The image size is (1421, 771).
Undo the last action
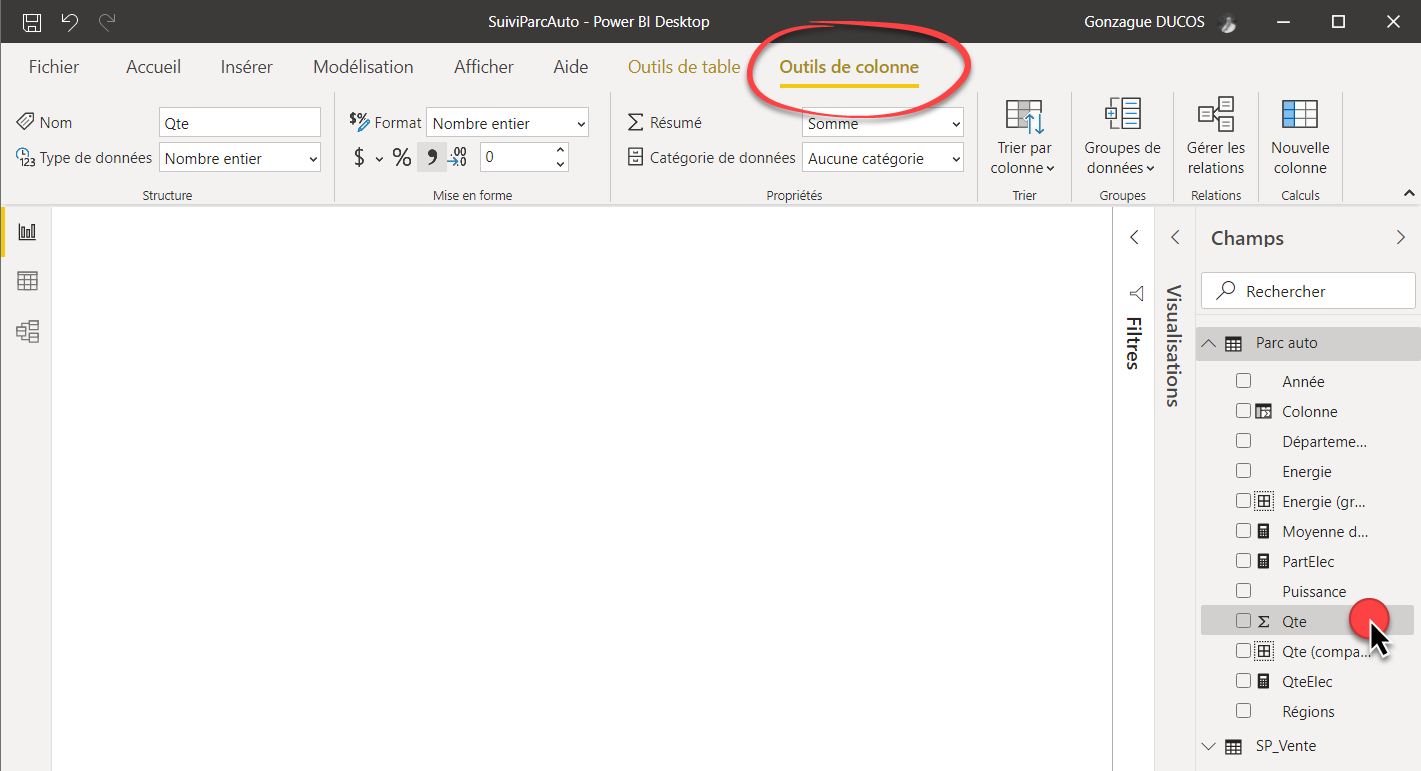(x=69, y=22)
